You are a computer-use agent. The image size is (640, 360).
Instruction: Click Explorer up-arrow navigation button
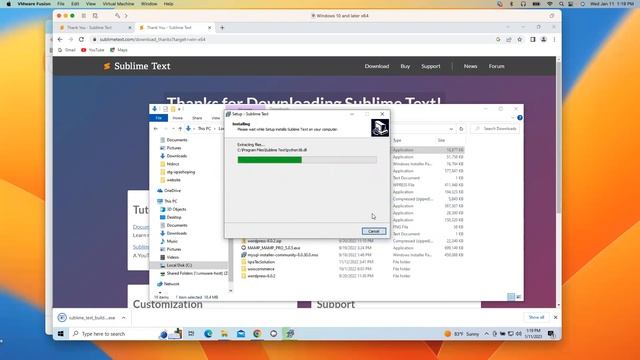[180, 129]
